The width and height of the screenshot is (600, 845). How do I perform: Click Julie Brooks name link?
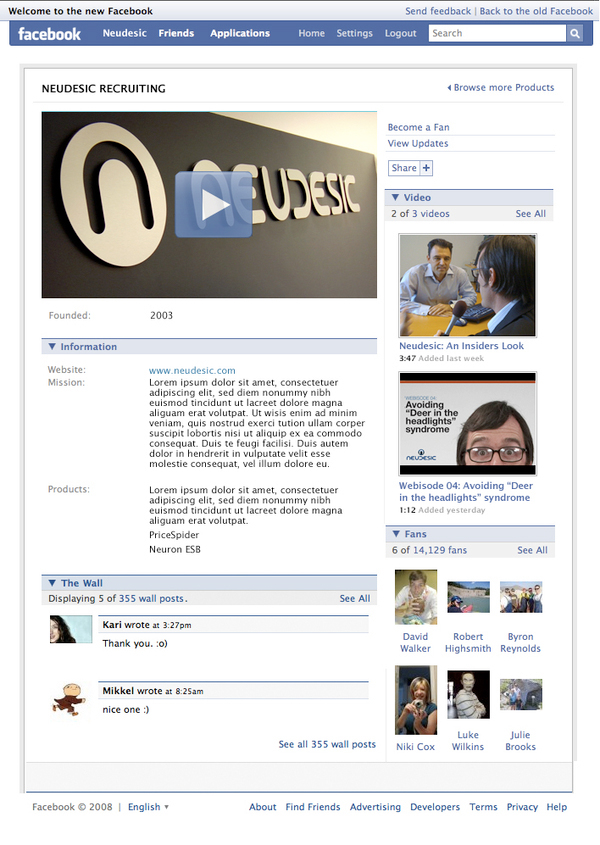point(520,740)
